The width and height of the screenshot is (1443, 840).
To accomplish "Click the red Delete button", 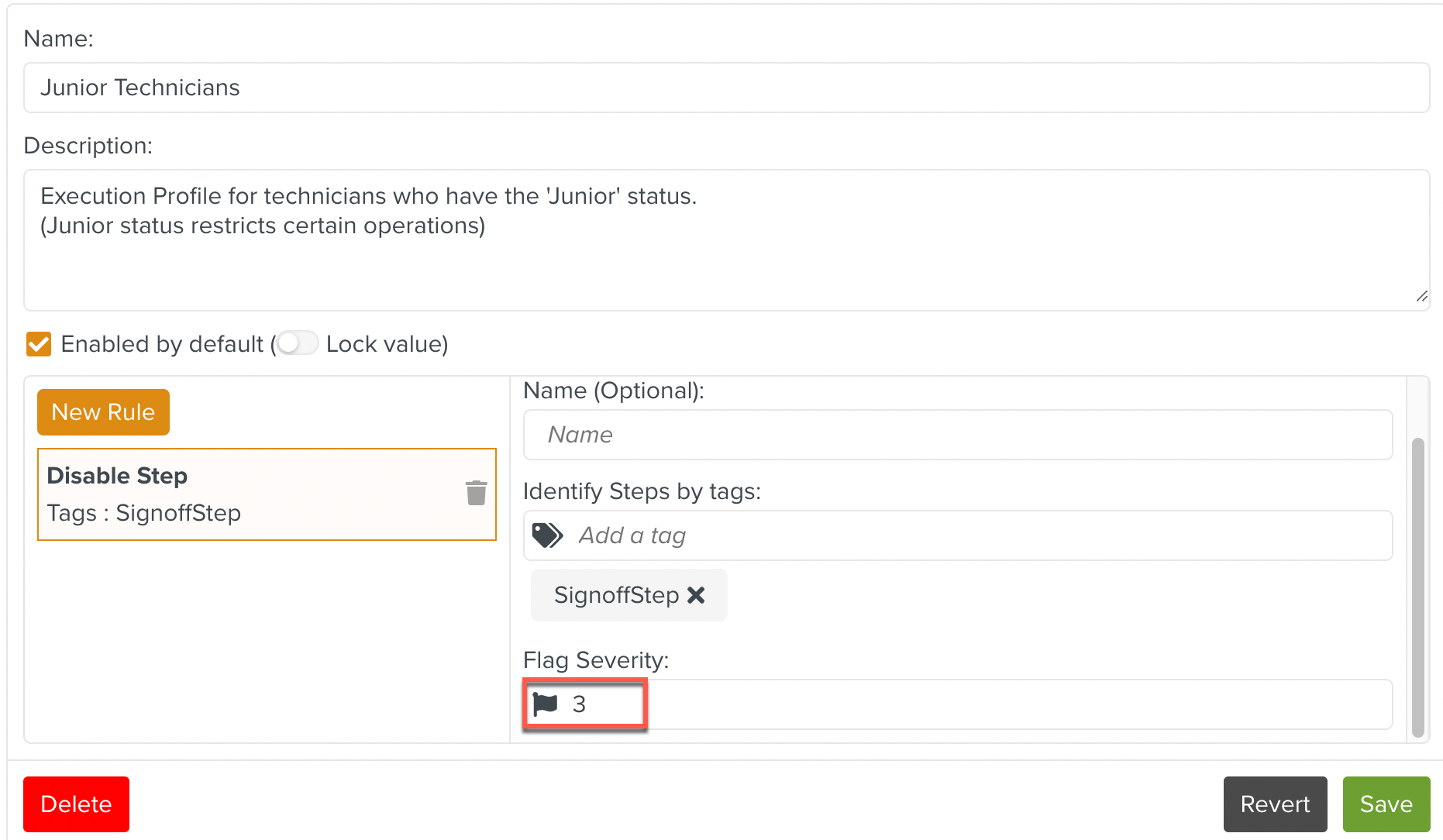I will pyautogui.click(x=76, y=804).
